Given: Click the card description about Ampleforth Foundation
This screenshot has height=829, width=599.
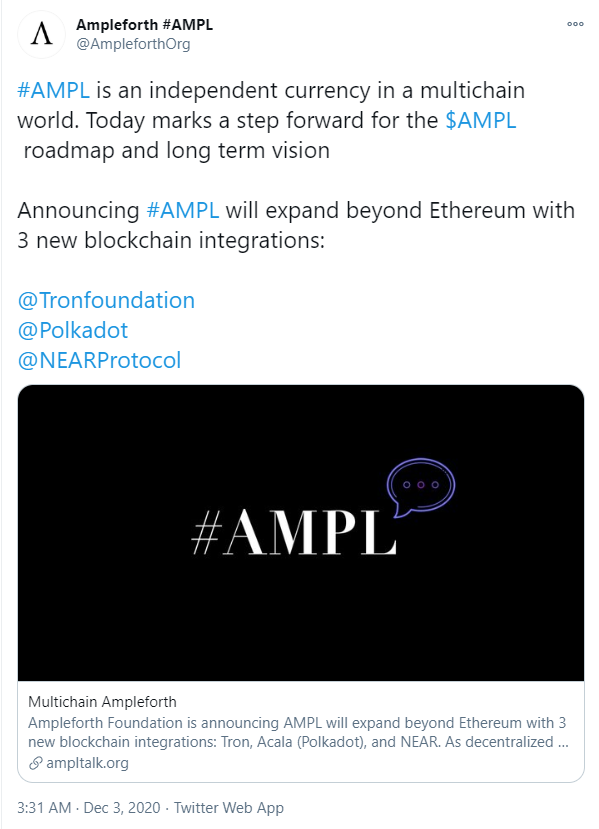Looking at the screenshot, I should pyautogui.click(x=298, y=732).
